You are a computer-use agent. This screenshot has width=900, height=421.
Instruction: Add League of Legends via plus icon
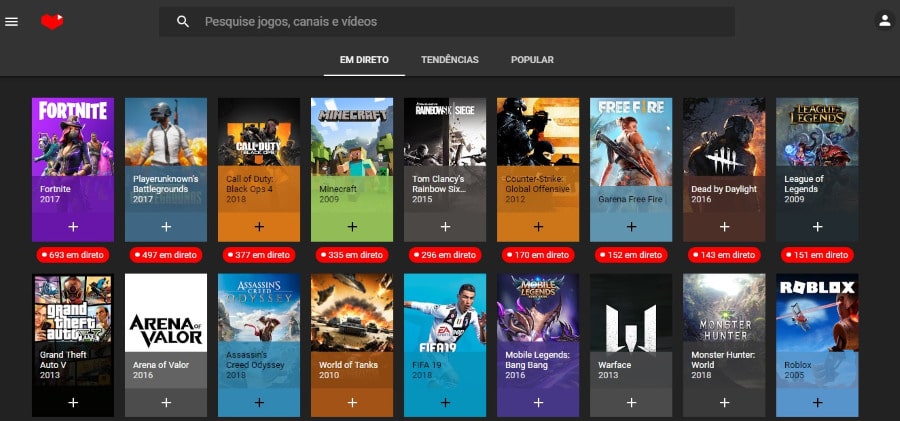coord(817,227)
